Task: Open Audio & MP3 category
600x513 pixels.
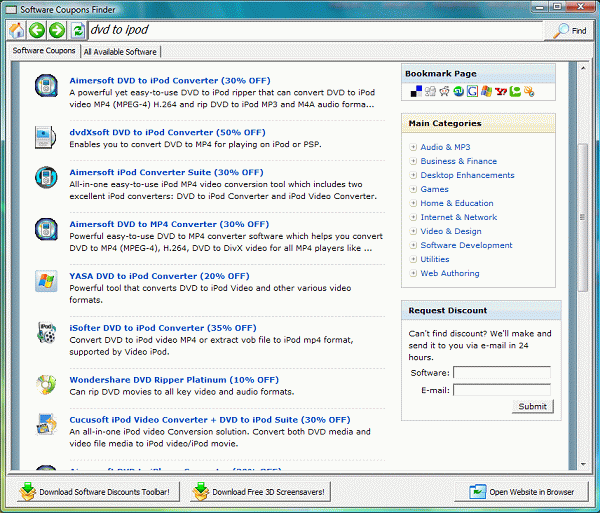Action: coord(445,147)
